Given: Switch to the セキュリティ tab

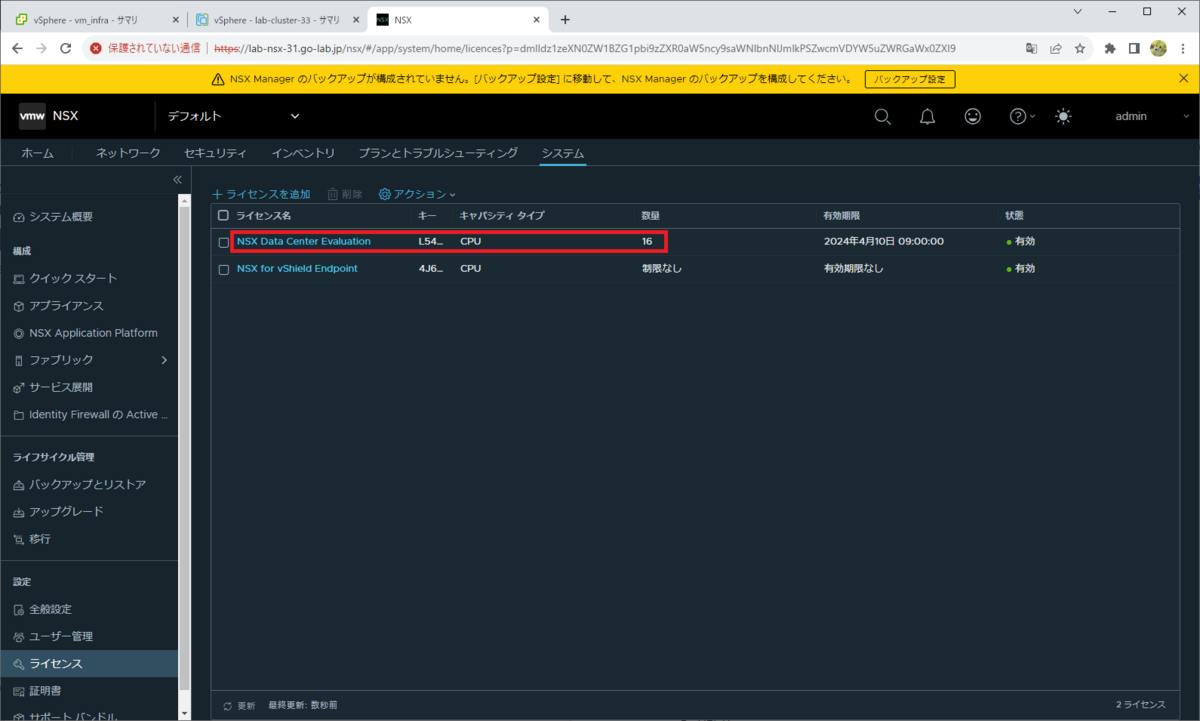Looking at the screenshot, I should [x=215, y=153].
